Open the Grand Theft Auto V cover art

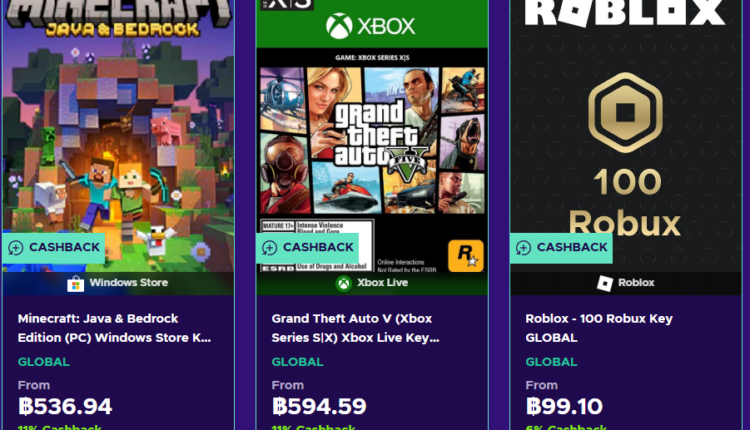click(372, 150)
